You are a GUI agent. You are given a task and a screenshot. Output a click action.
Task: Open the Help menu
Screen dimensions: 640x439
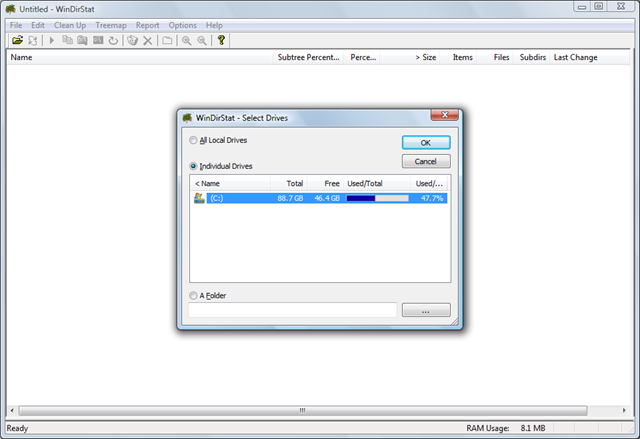[x=214, y=25]
